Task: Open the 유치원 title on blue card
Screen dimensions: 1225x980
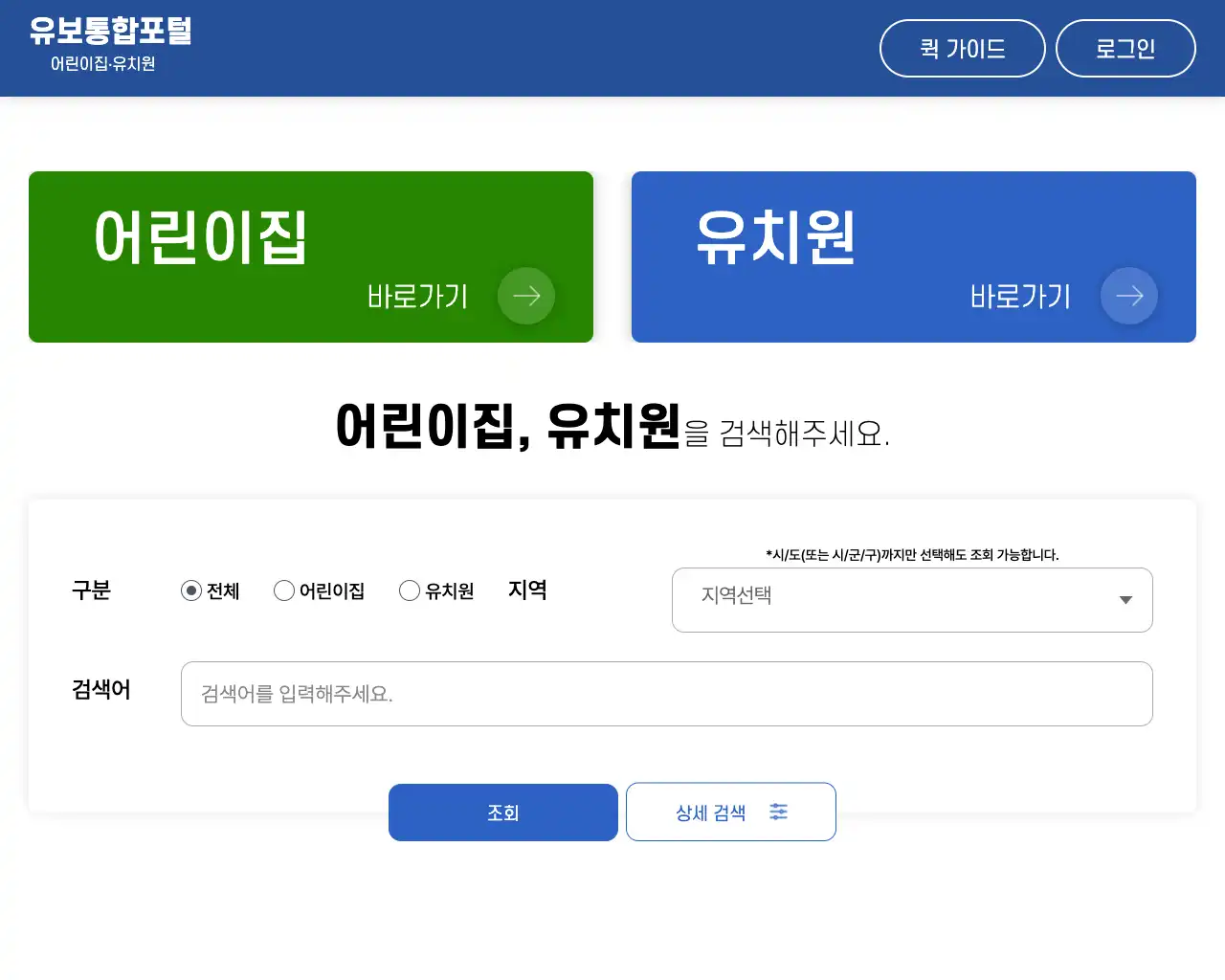Action: click(x=775, y=237)
